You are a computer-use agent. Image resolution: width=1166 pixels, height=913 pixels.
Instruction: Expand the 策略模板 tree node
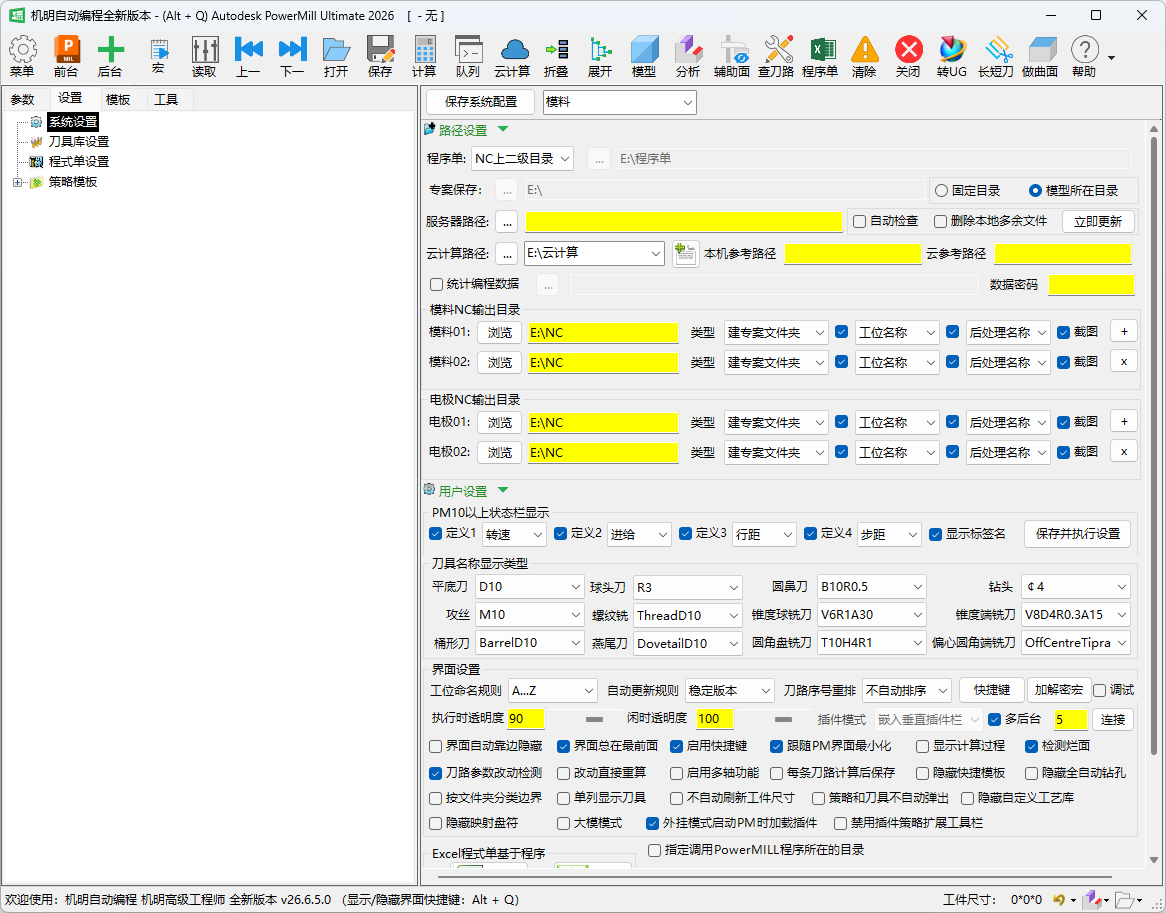coord(17,182)
